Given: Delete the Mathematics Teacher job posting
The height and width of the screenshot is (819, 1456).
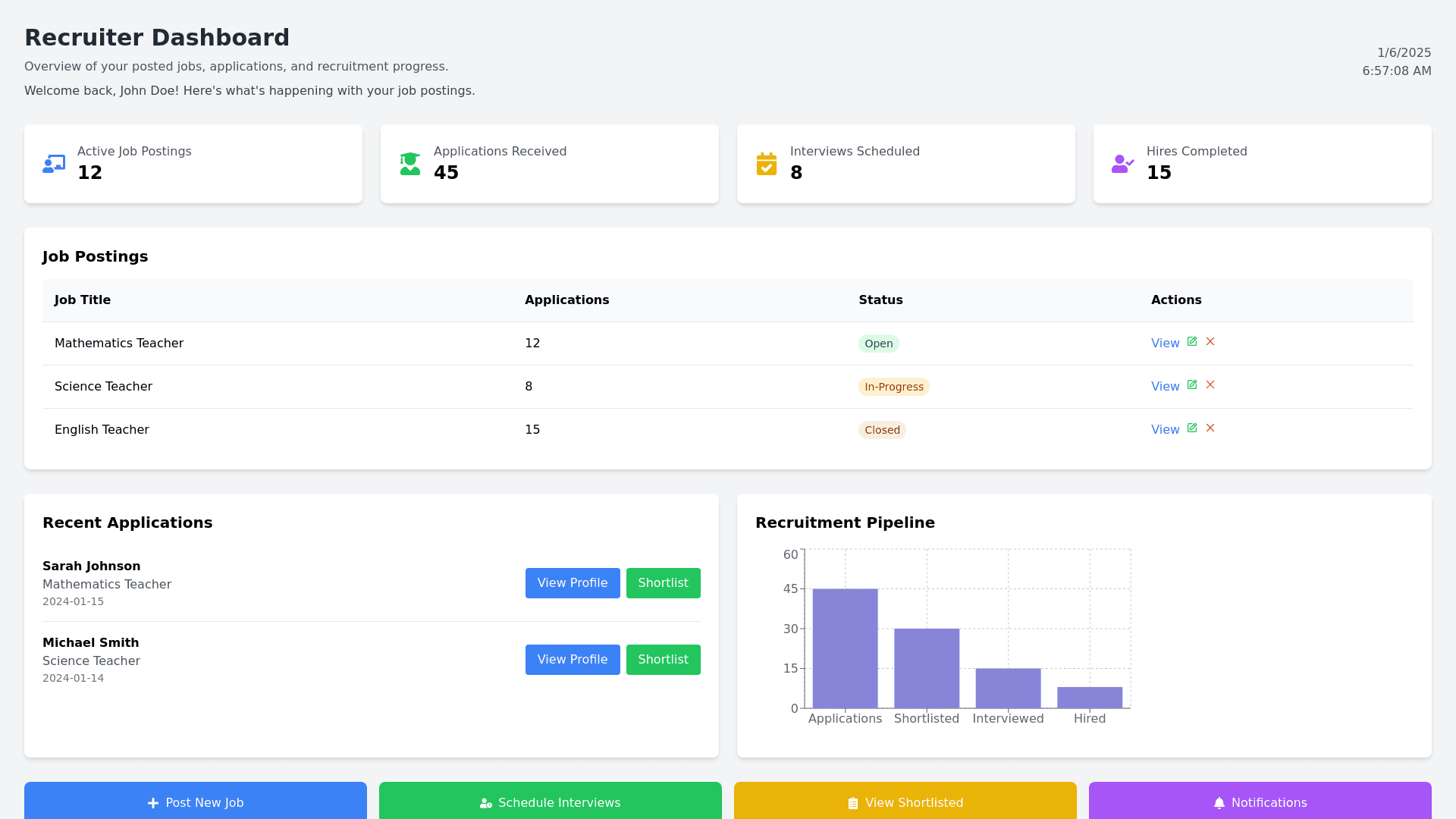Looking at the screenshot, I should coord(1210,342).
